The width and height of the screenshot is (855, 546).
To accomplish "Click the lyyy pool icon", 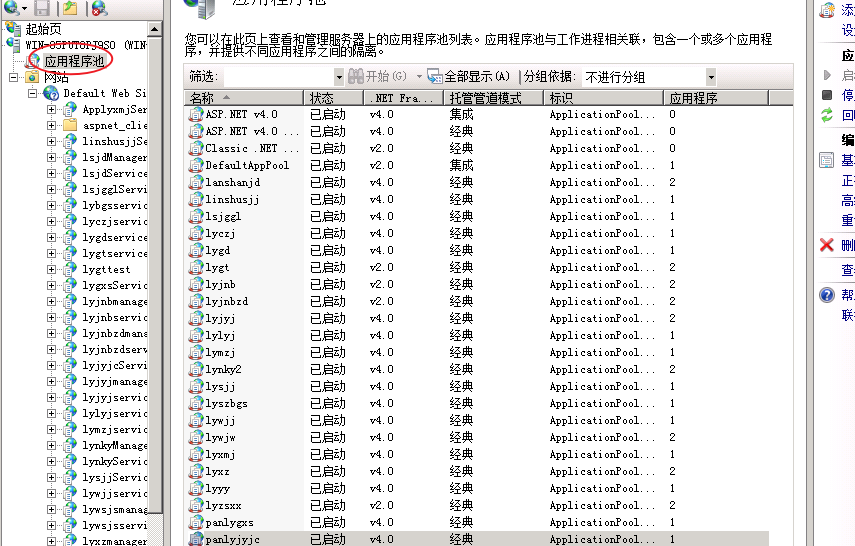I will [196, 488].
